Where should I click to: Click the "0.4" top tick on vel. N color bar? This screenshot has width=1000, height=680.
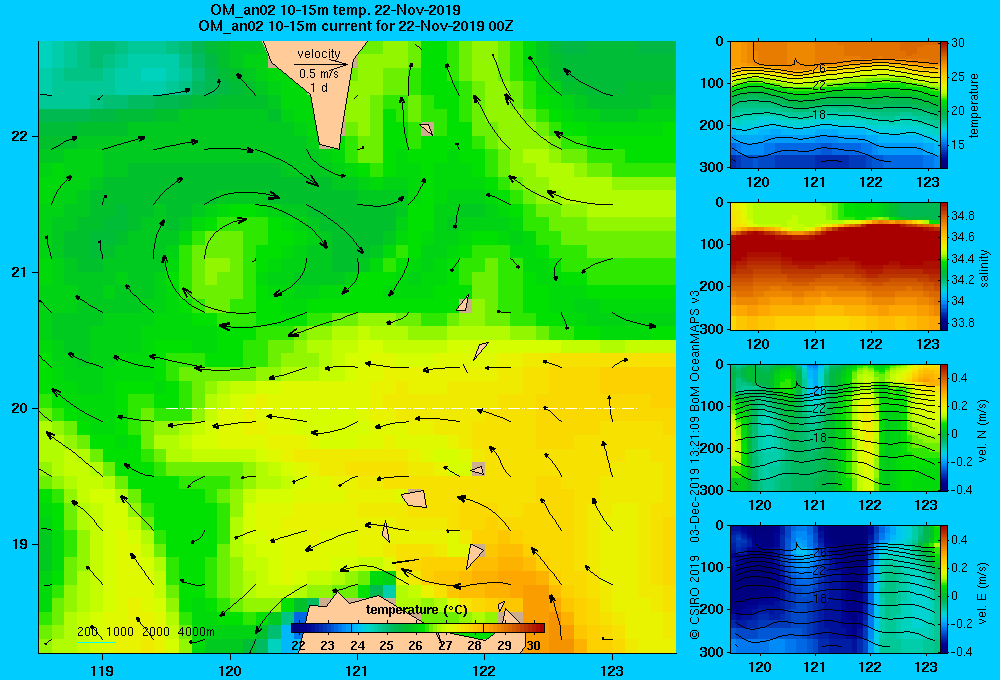point(959,378)
